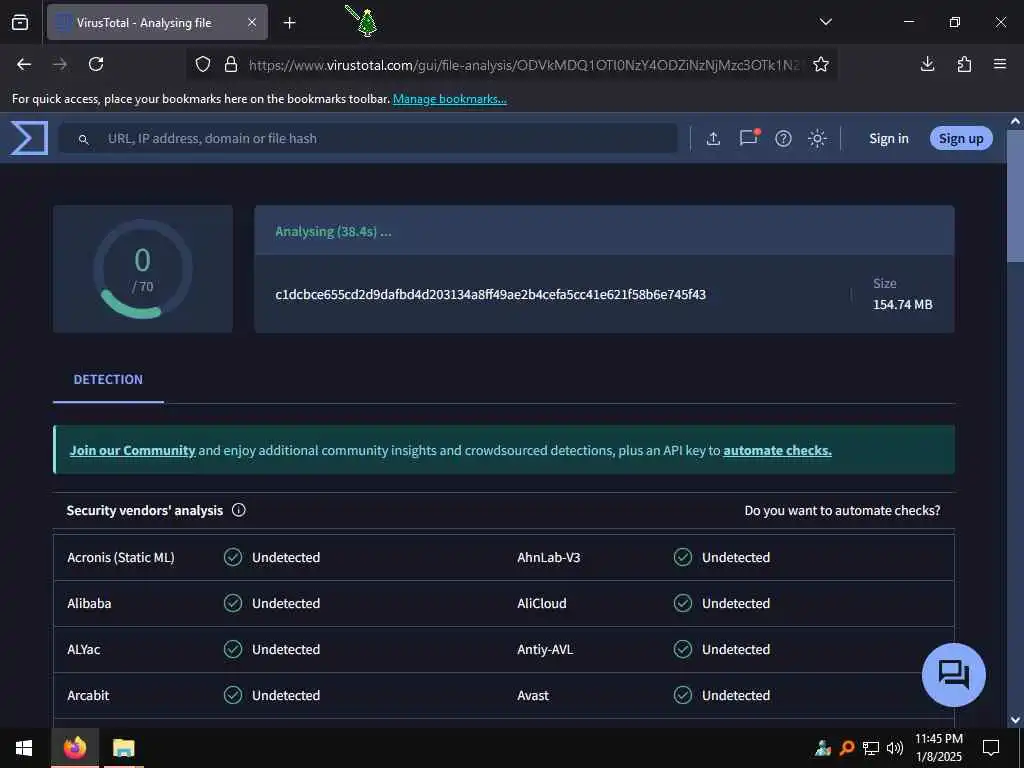Click the Undetected checkmark icon for Acronis
1024x768 pixels.
click(233, 557)
